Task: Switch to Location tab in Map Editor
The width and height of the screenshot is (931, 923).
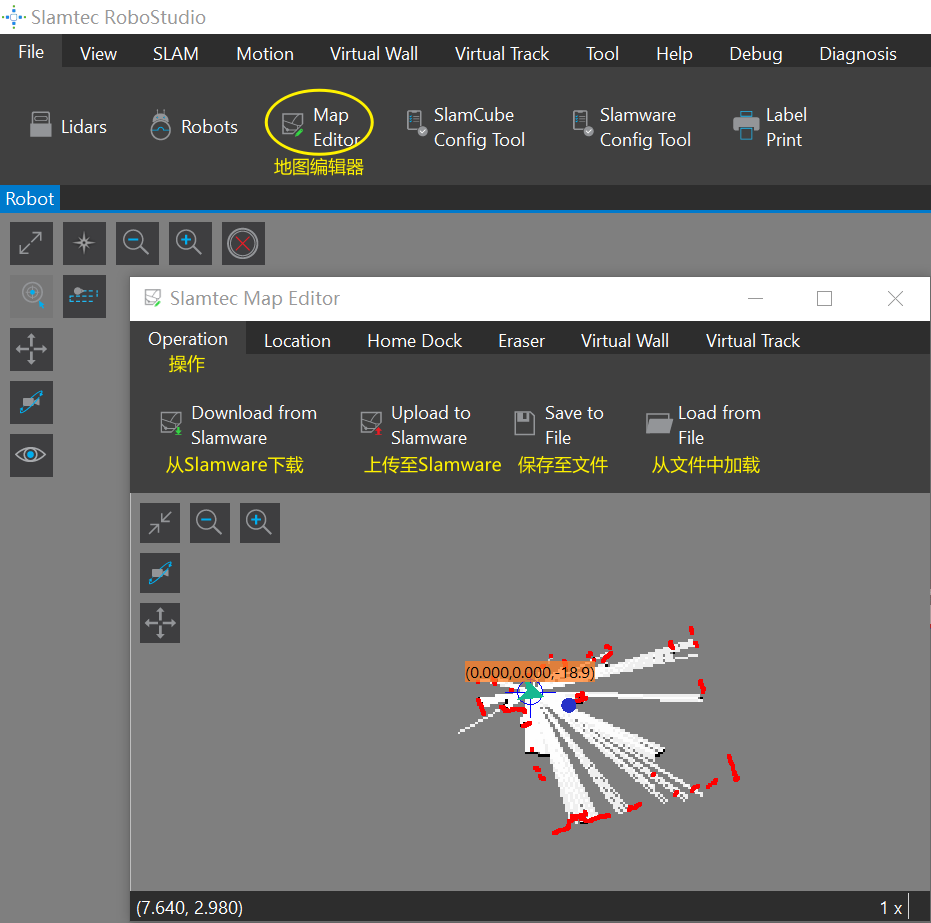Action: pos(297,341)
